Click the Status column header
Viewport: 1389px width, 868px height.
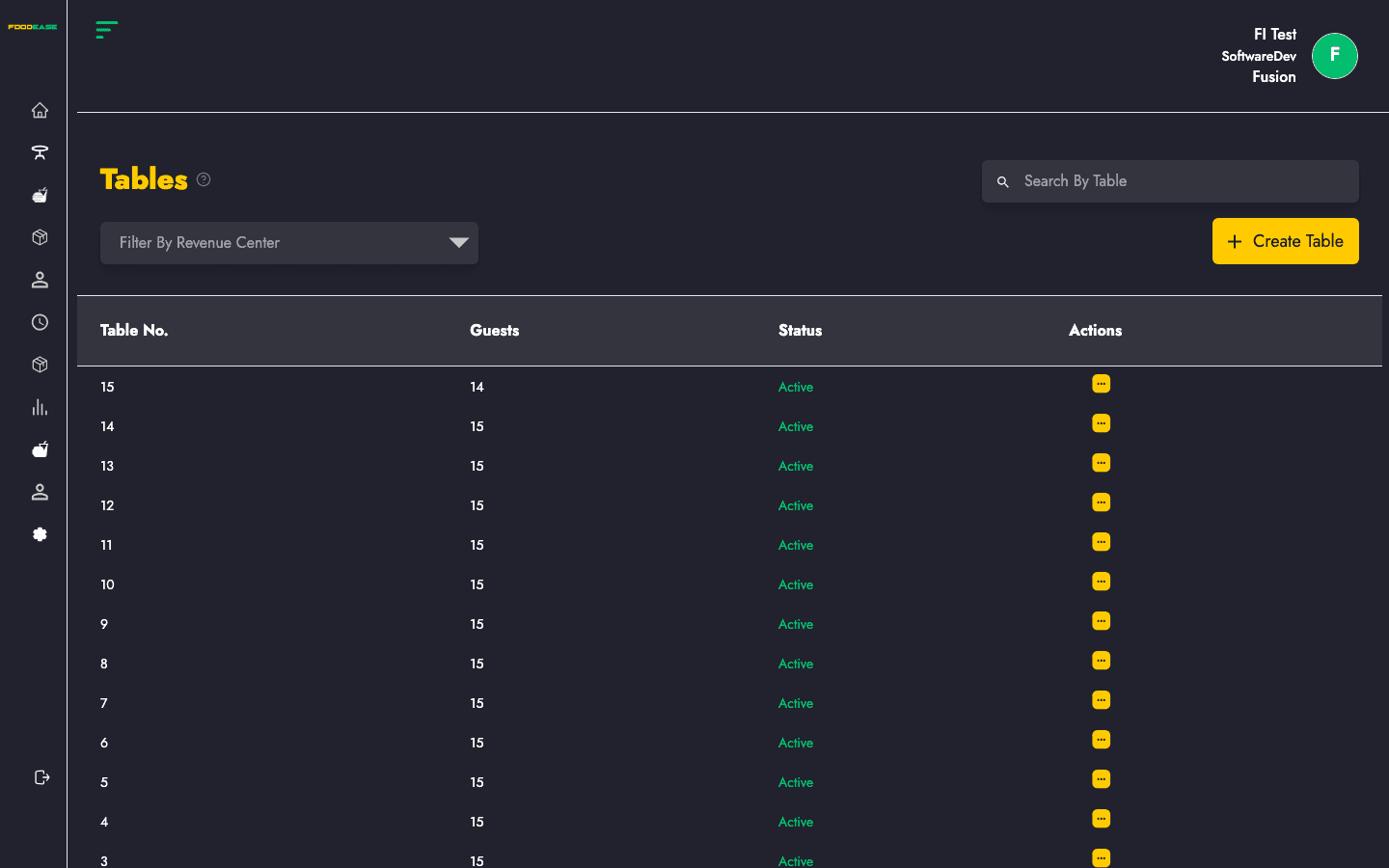pos(801,330)
